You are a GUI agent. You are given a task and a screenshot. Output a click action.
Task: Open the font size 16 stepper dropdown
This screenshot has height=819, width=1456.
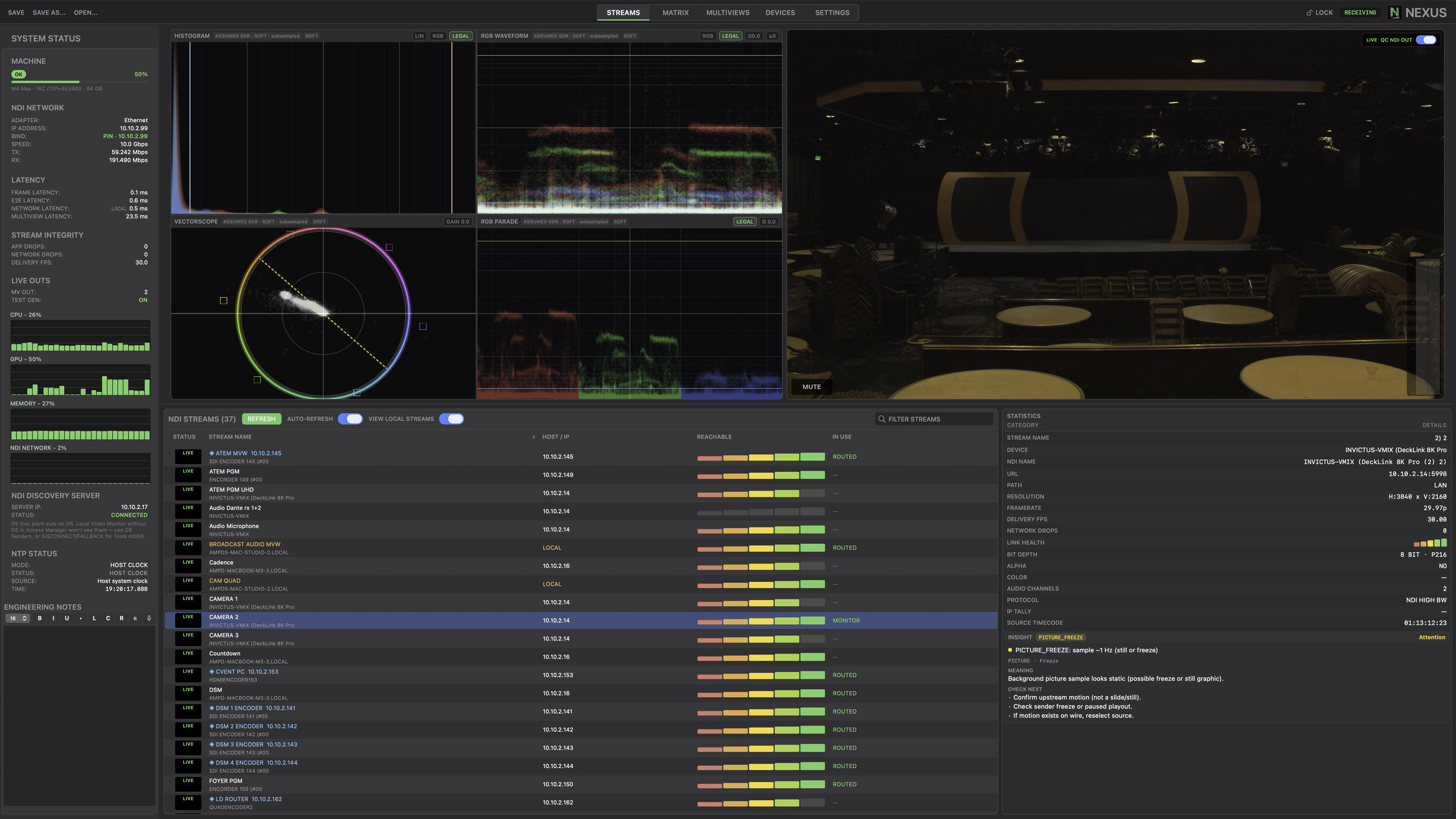click(18, 618)
